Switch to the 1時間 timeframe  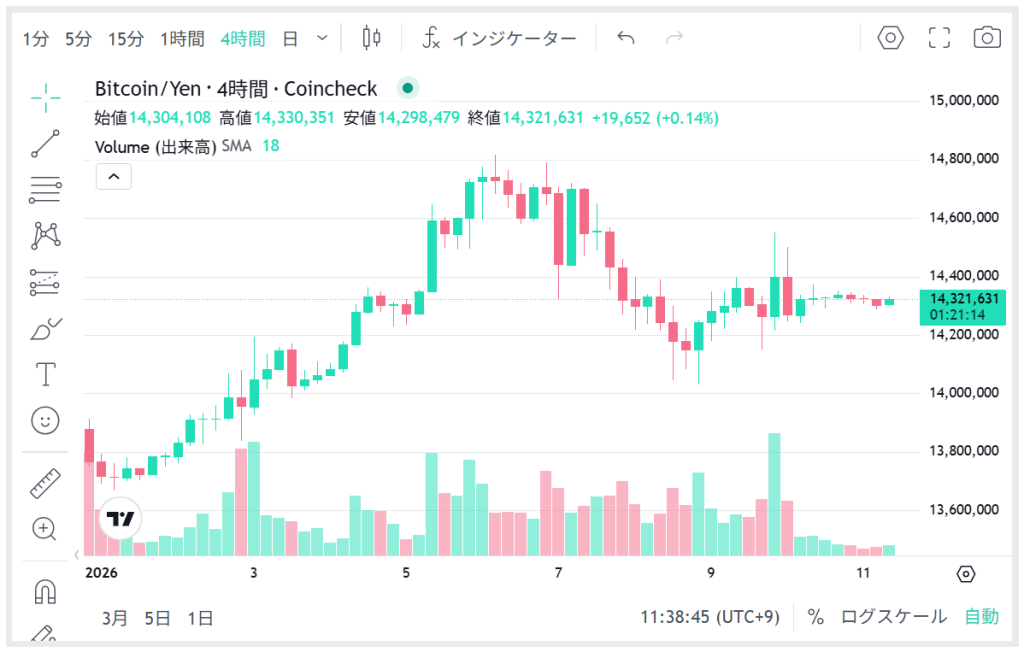pos(182,39)
